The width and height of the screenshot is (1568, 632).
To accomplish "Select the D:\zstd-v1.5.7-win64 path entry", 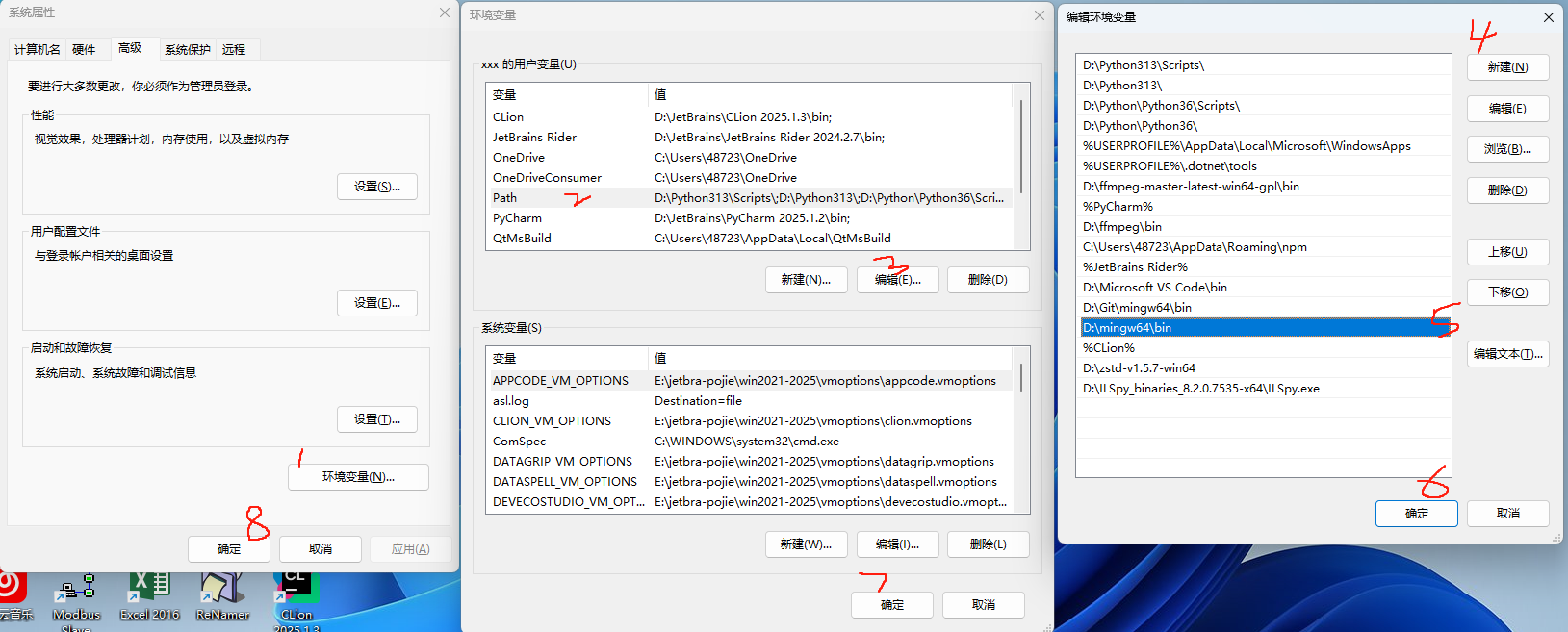I will pyautogui.click(x=1264, y=368).
